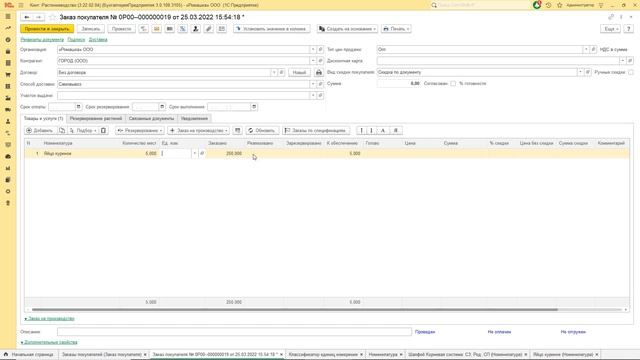This screenshot has height=360, width=640.
Task: Switch to 'Начальная страница' bottom tab
Action: [x=29, y=354]
